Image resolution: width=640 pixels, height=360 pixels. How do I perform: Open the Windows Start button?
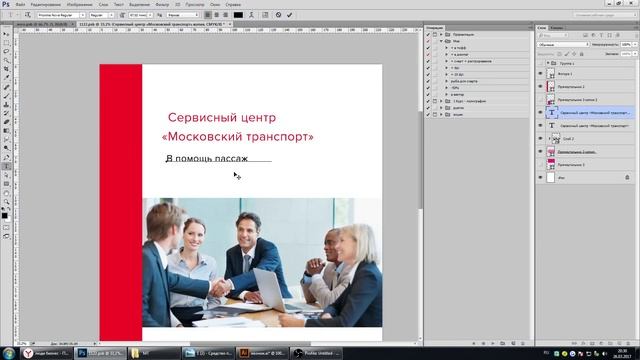click(x=9, y=353)
